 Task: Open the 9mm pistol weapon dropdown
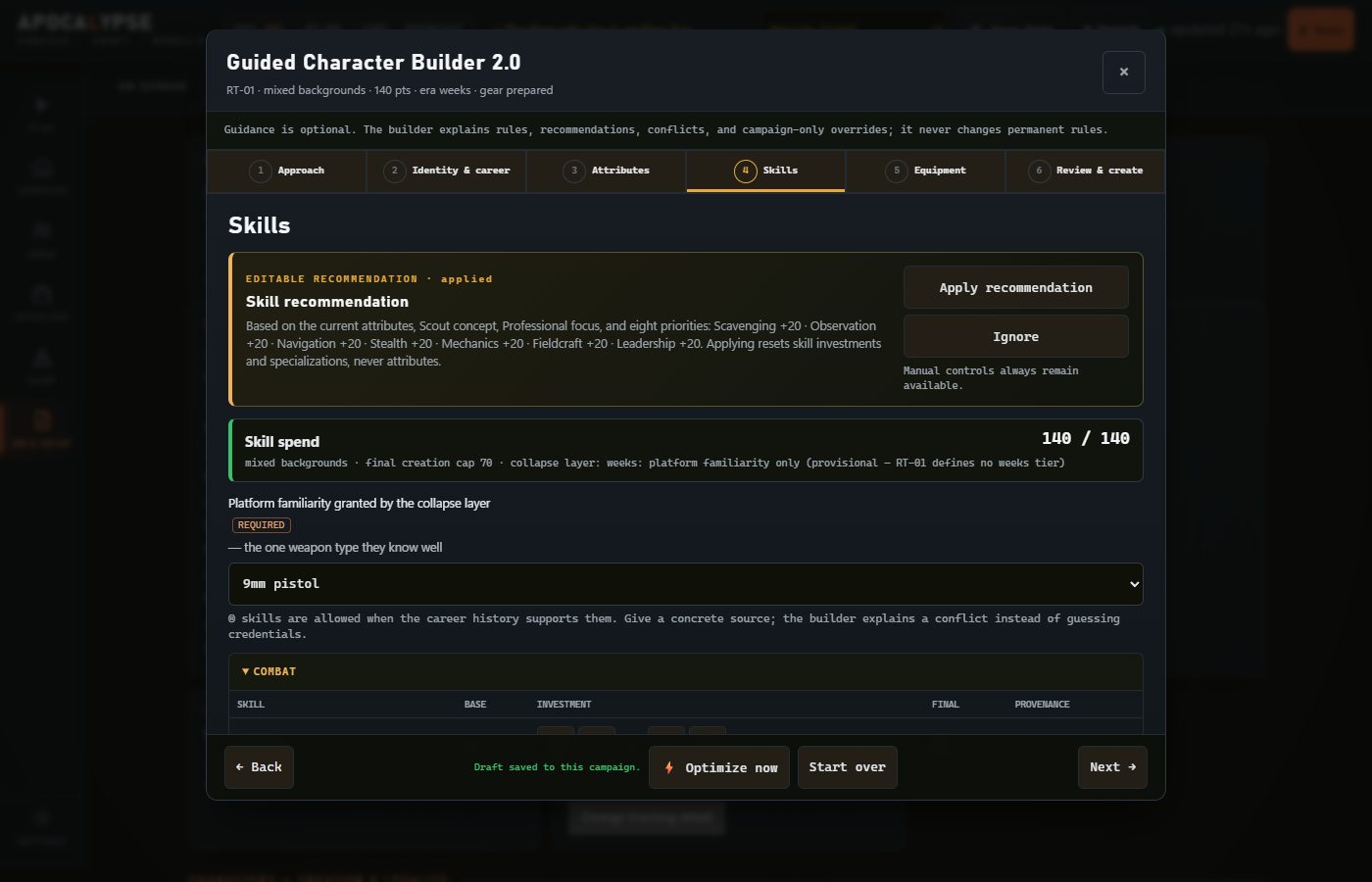tap(685, 584)
